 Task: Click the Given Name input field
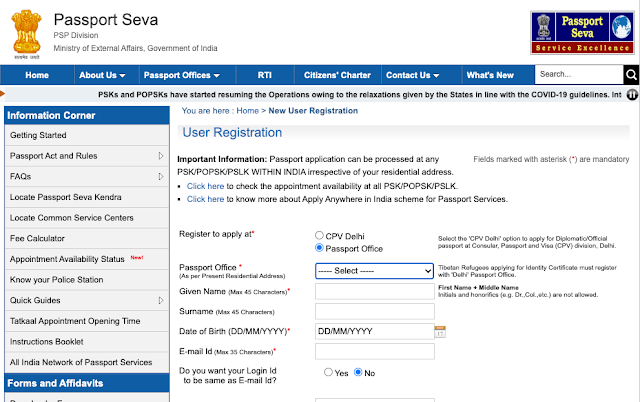point(374,291)
